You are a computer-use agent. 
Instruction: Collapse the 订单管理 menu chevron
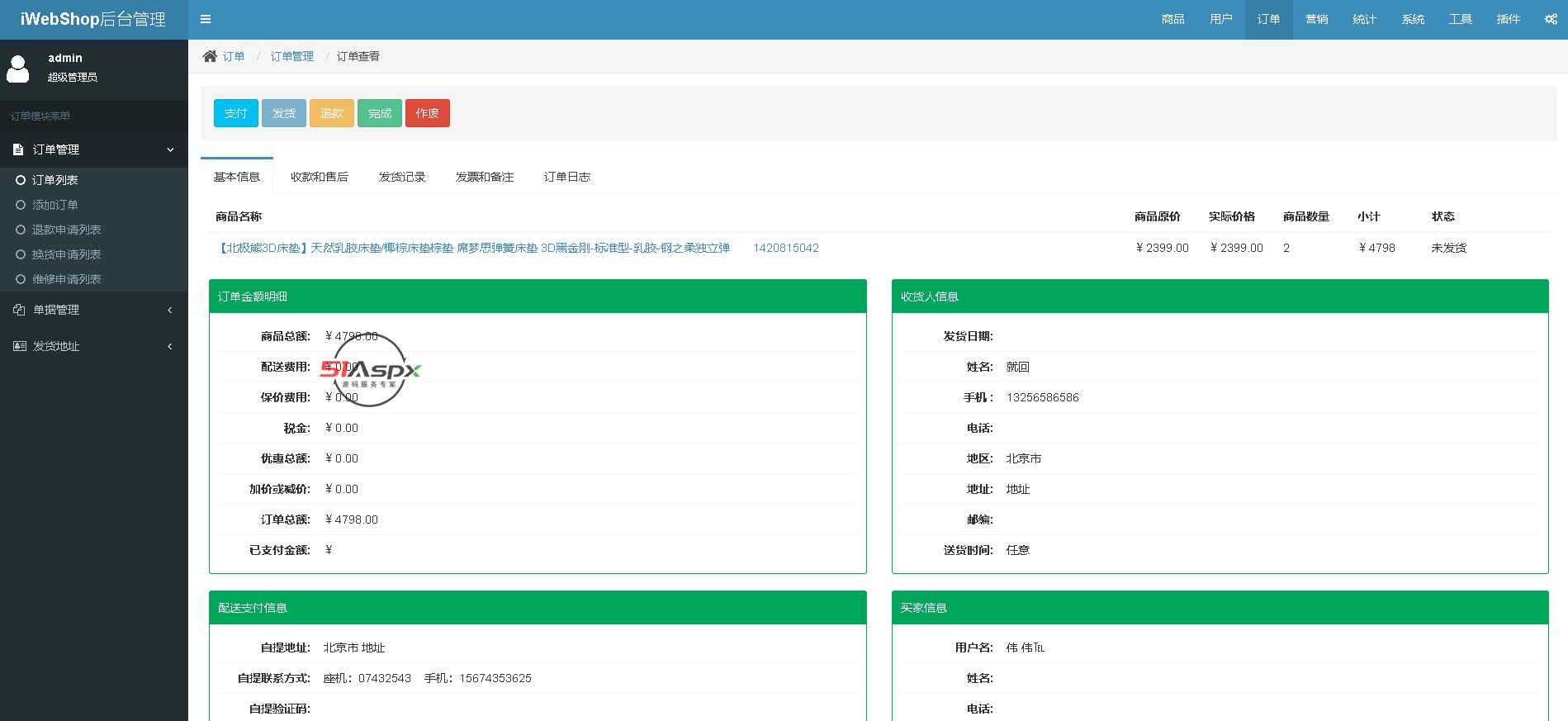click(x=170, y=149)
